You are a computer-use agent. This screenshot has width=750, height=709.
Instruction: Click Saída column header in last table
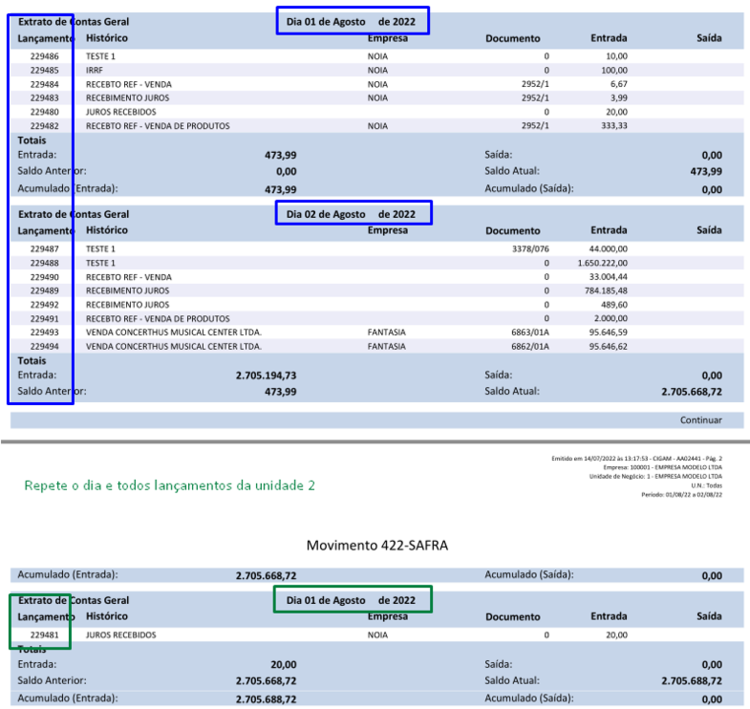tap(709, 616)
